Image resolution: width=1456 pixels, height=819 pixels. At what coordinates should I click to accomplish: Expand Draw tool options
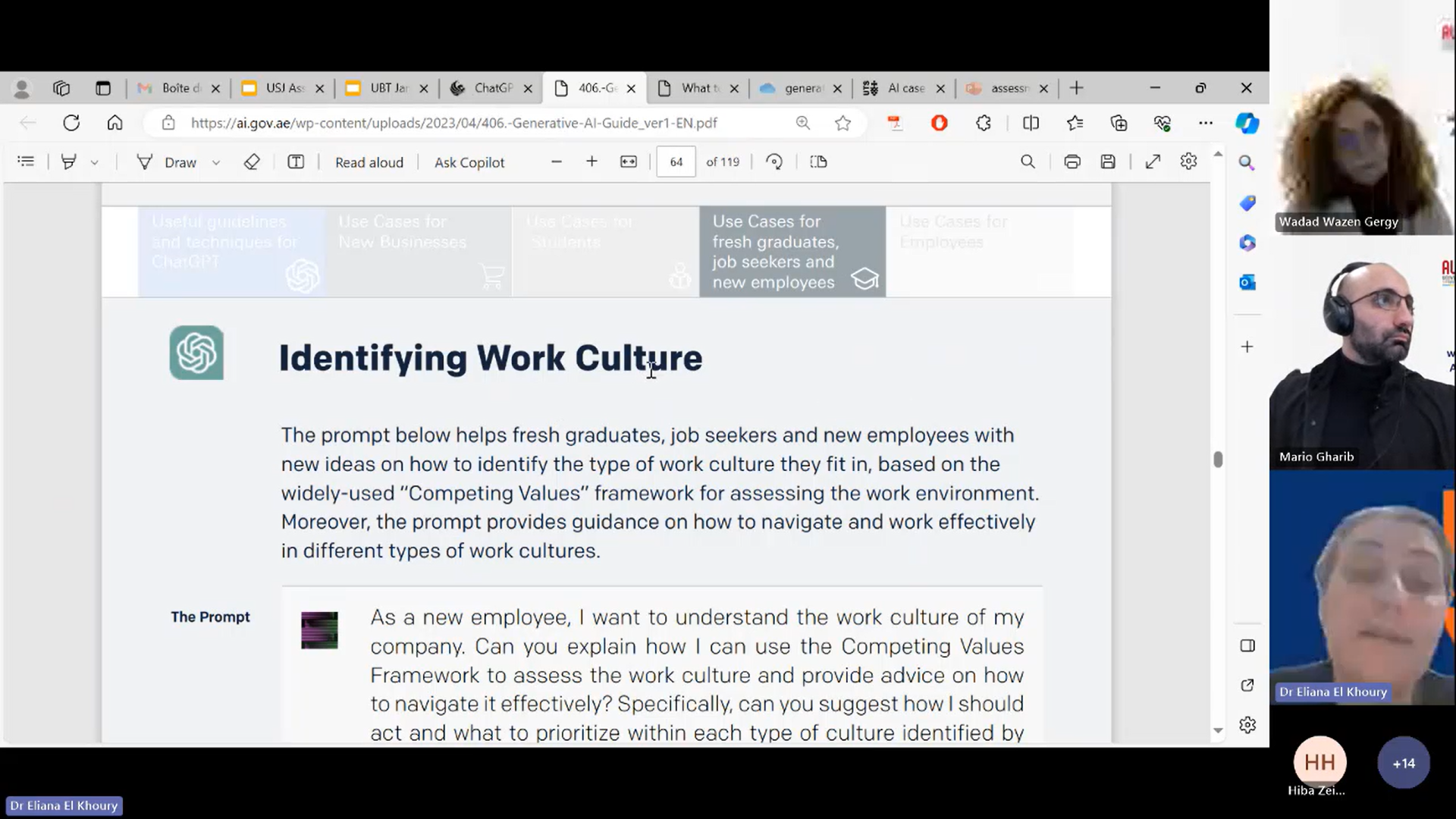pos(216,162)
